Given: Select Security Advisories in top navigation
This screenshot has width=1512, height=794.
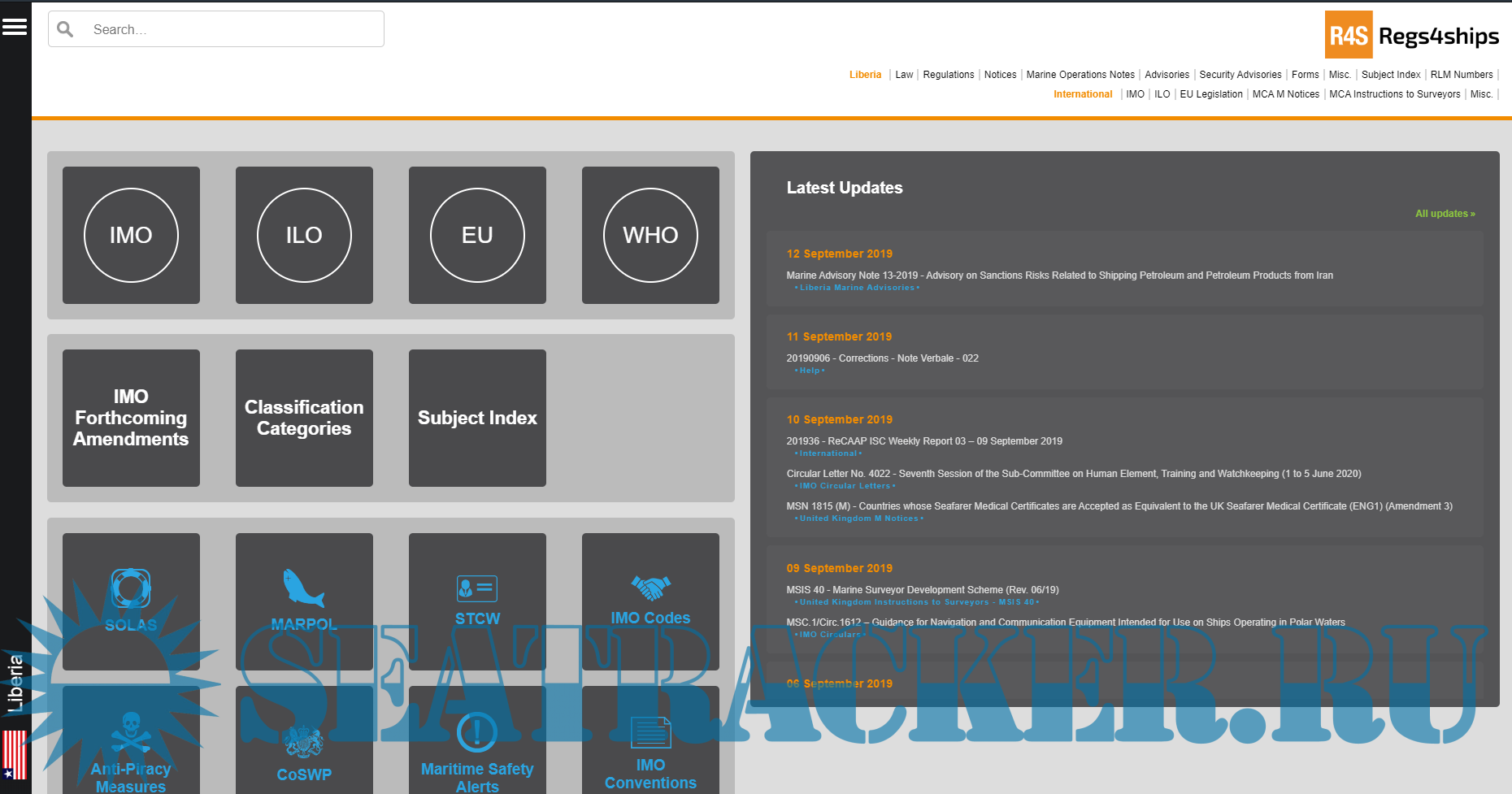Looking at the screenshot, I should pyautogui.click(x=1240, y=75).
